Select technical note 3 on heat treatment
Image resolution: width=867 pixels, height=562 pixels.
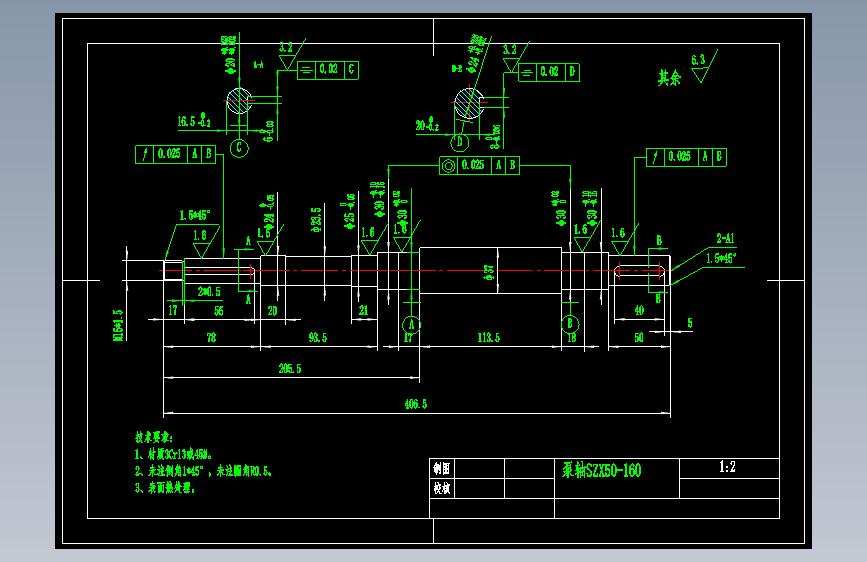165,488
